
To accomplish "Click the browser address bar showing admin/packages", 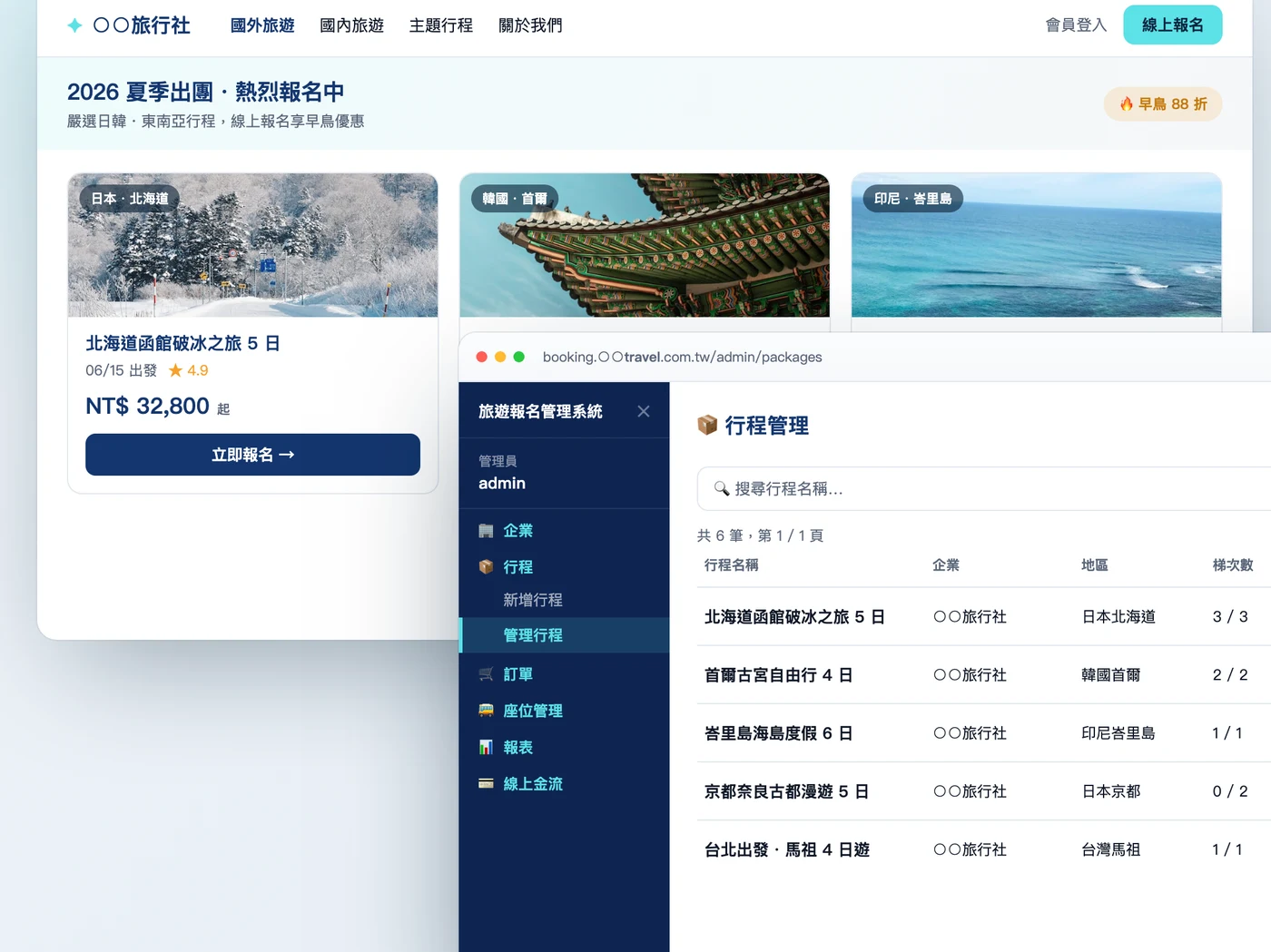I will pos(683,358).
